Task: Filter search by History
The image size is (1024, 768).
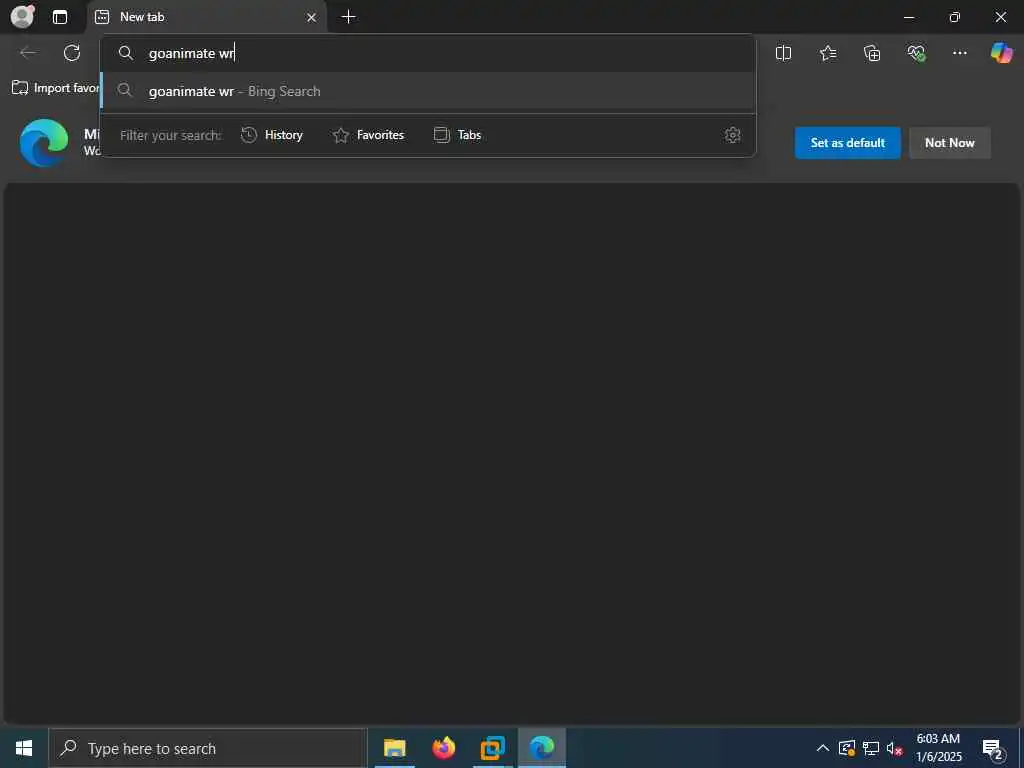Action: coord(272,135)
